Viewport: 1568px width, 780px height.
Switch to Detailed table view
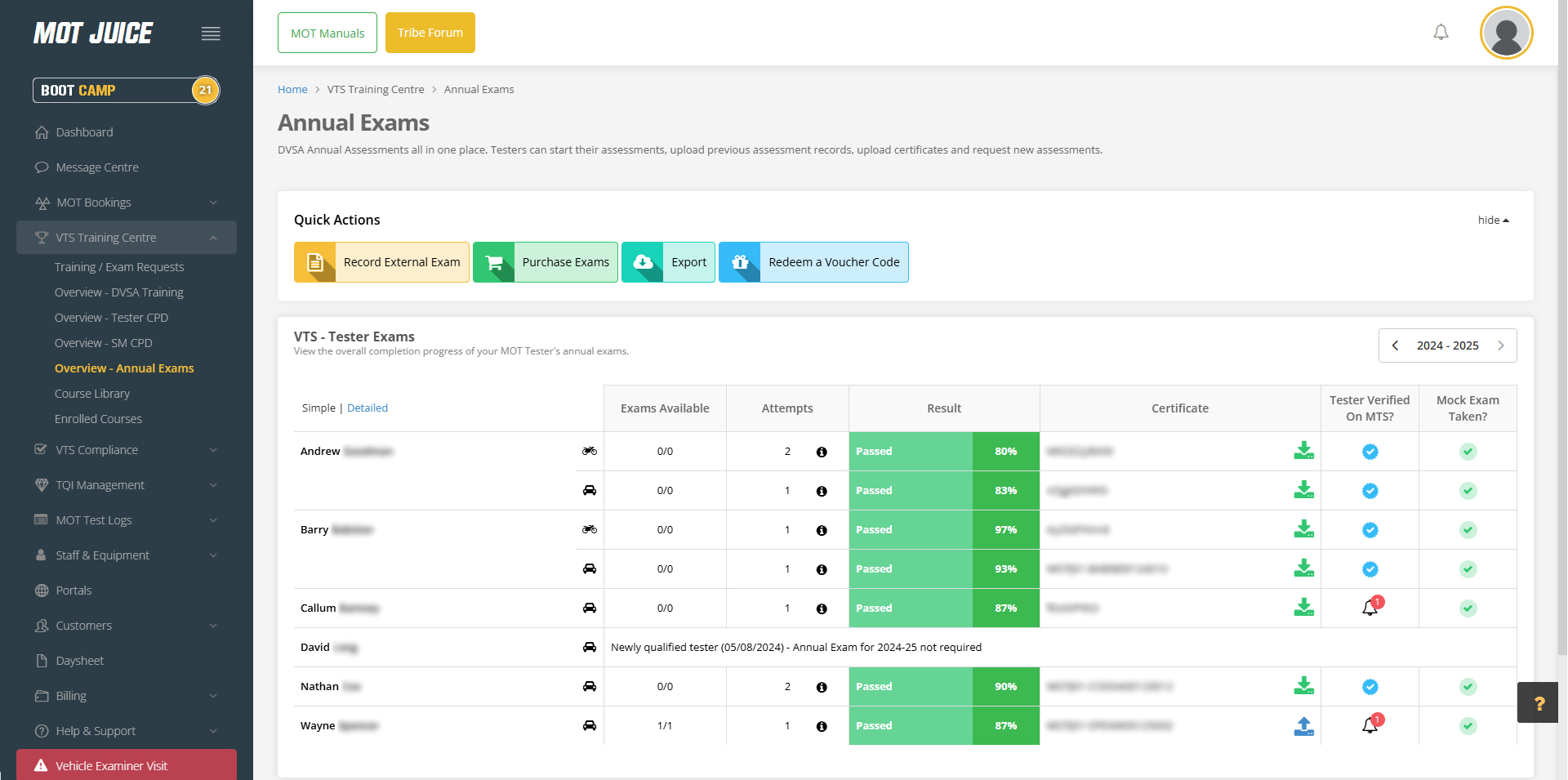click(x=367, y=408)
